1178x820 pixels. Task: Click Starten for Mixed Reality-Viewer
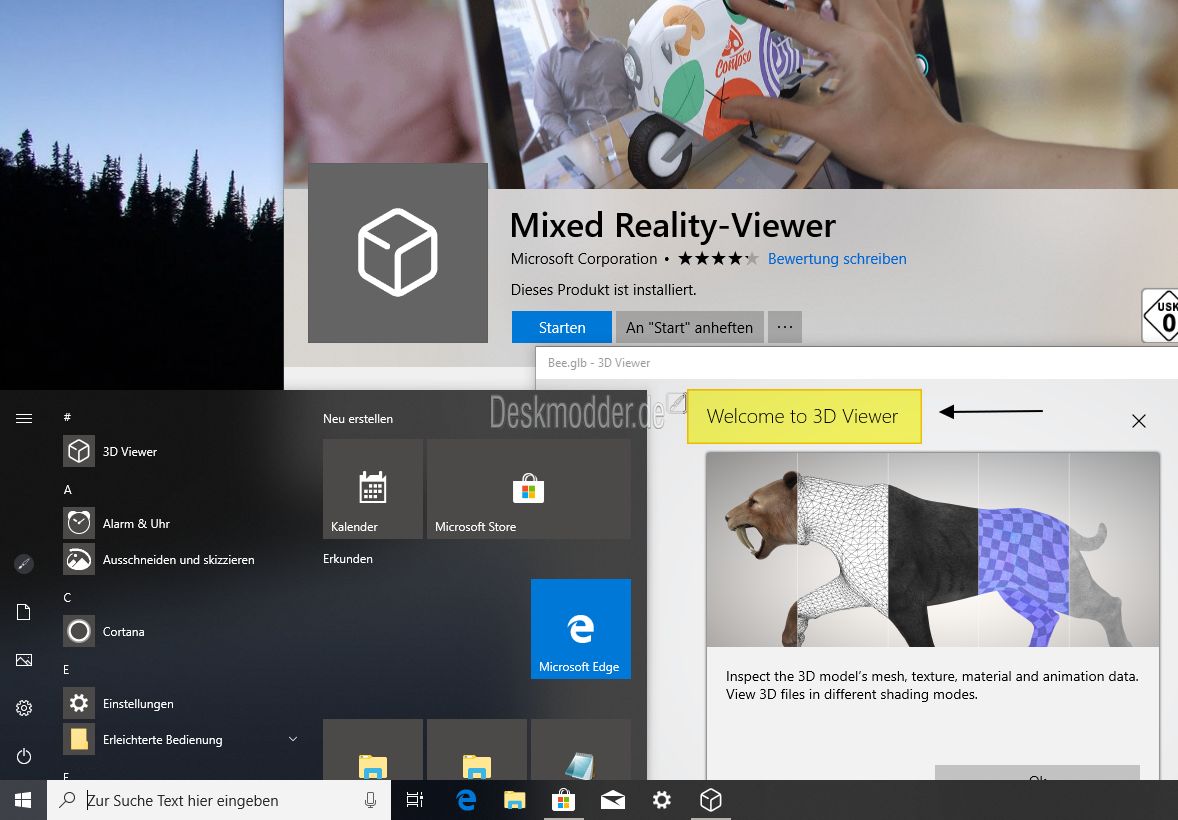562,327
